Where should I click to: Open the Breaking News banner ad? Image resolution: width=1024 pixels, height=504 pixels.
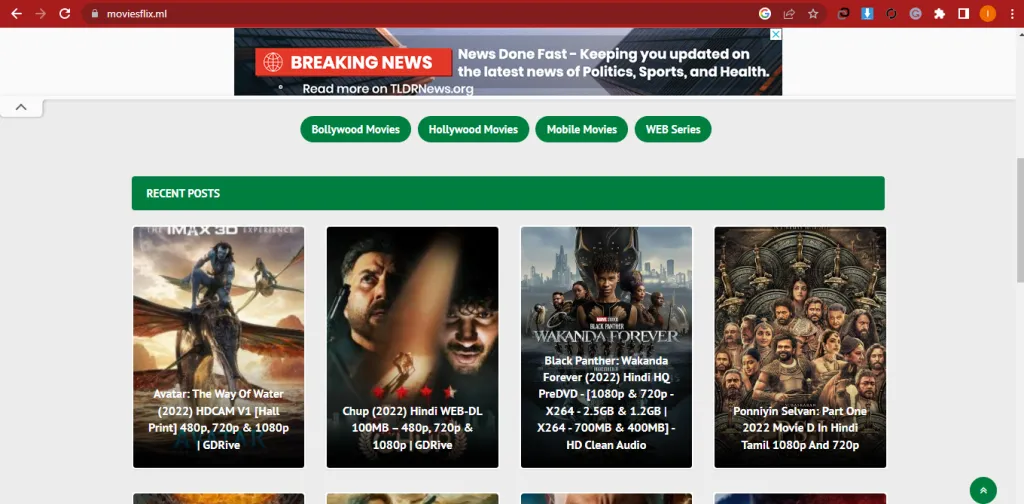507,62
